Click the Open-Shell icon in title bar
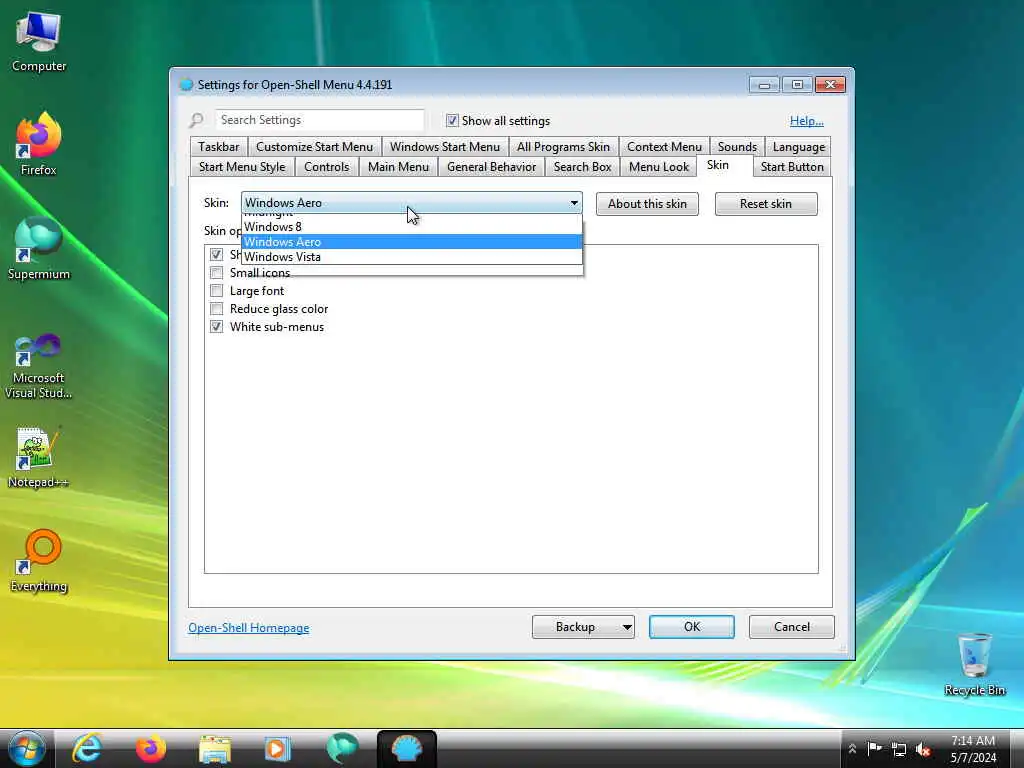Viewport: 1024px width, 768px height. pos(186,84)
